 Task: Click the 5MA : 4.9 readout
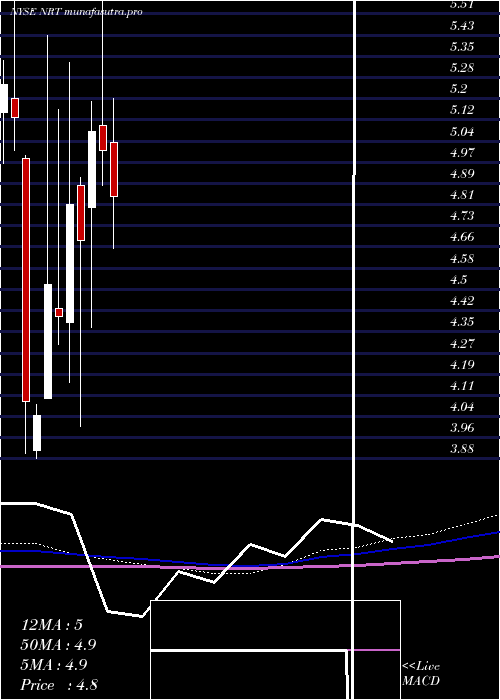[x=54, y=665]
